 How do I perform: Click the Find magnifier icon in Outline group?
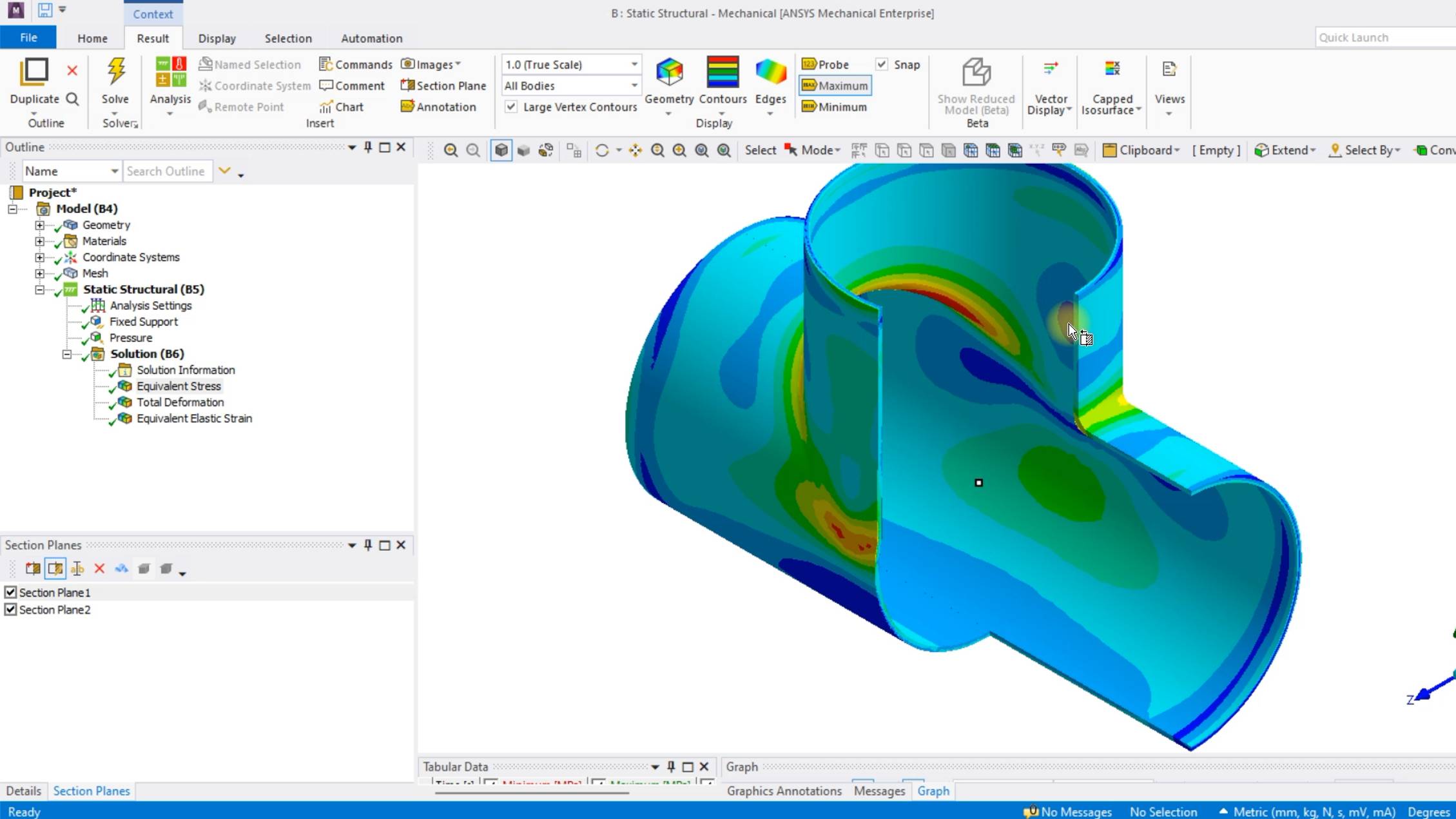point(72,99)
